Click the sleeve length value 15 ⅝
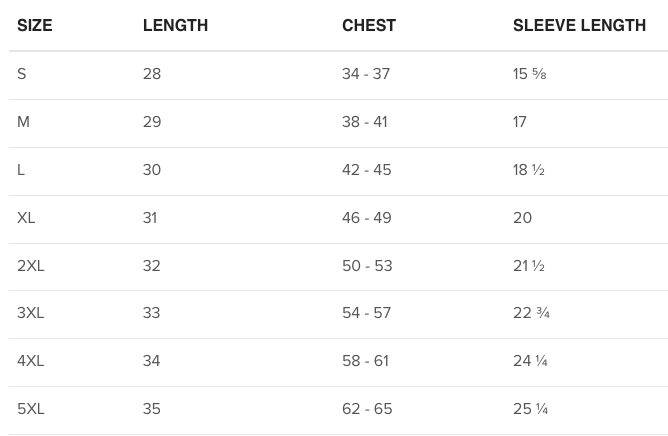The width and height of the screenshot is (668, 436). pyautogui.click(x=530, y=74)
